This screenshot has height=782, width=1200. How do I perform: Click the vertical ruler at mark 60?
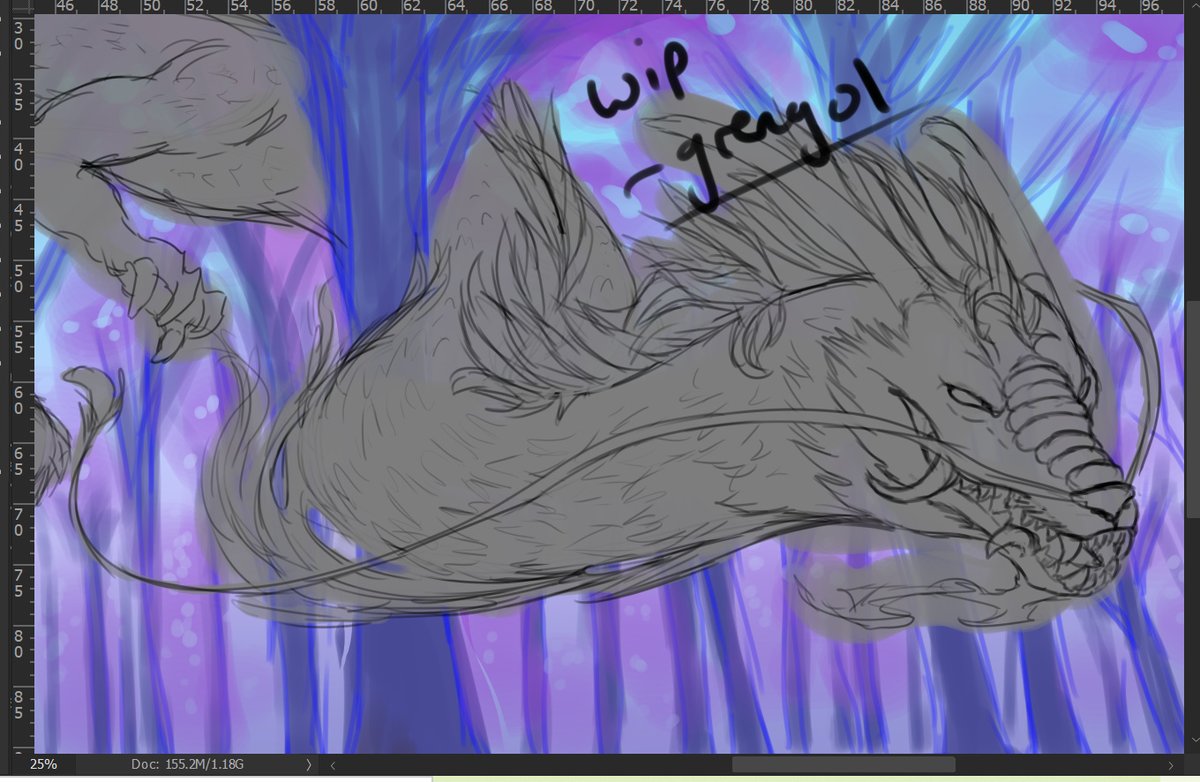20,400
